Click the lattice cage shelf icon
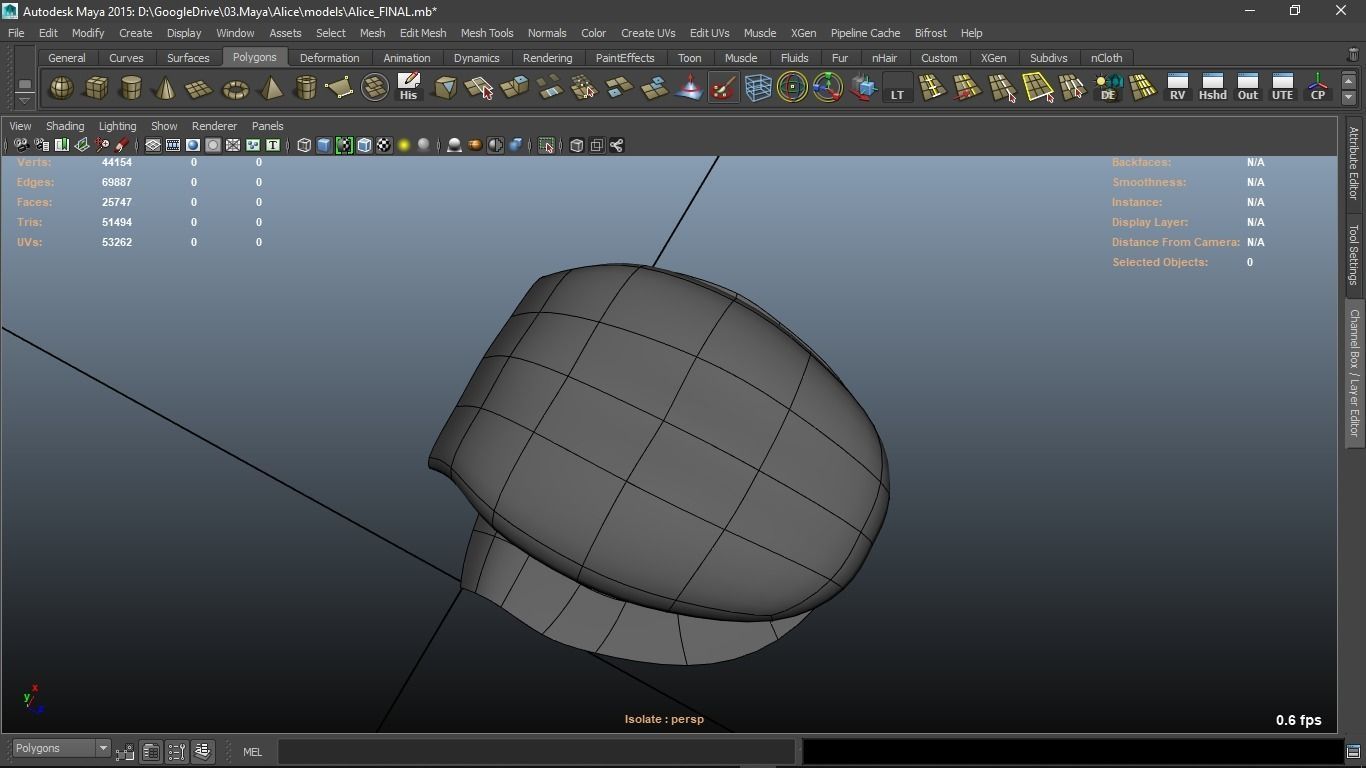1366x768 pixels. tap(758, 88)
